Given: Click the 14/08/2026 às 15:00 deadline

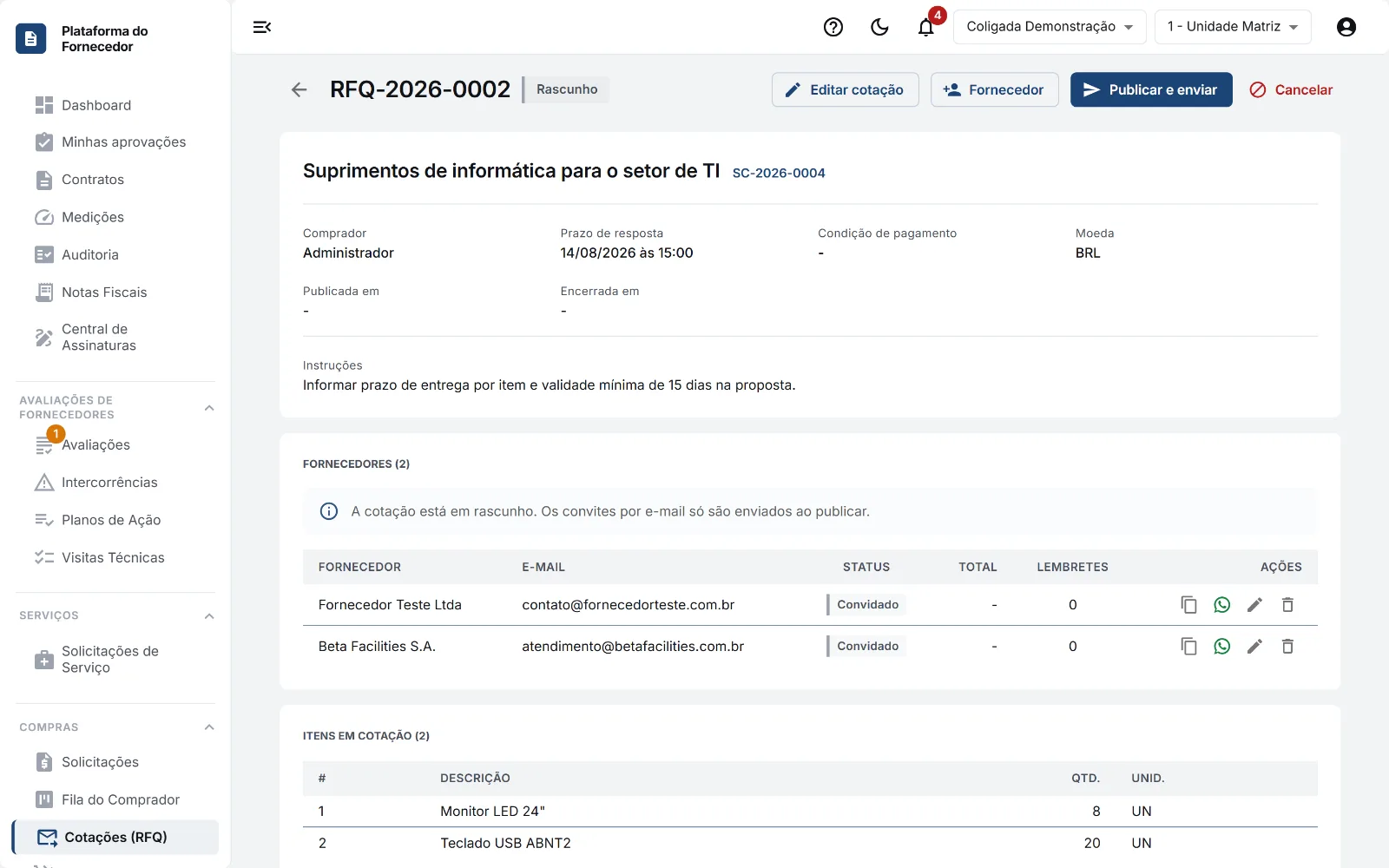Looking at the screenshot, I should coord(627,253).
